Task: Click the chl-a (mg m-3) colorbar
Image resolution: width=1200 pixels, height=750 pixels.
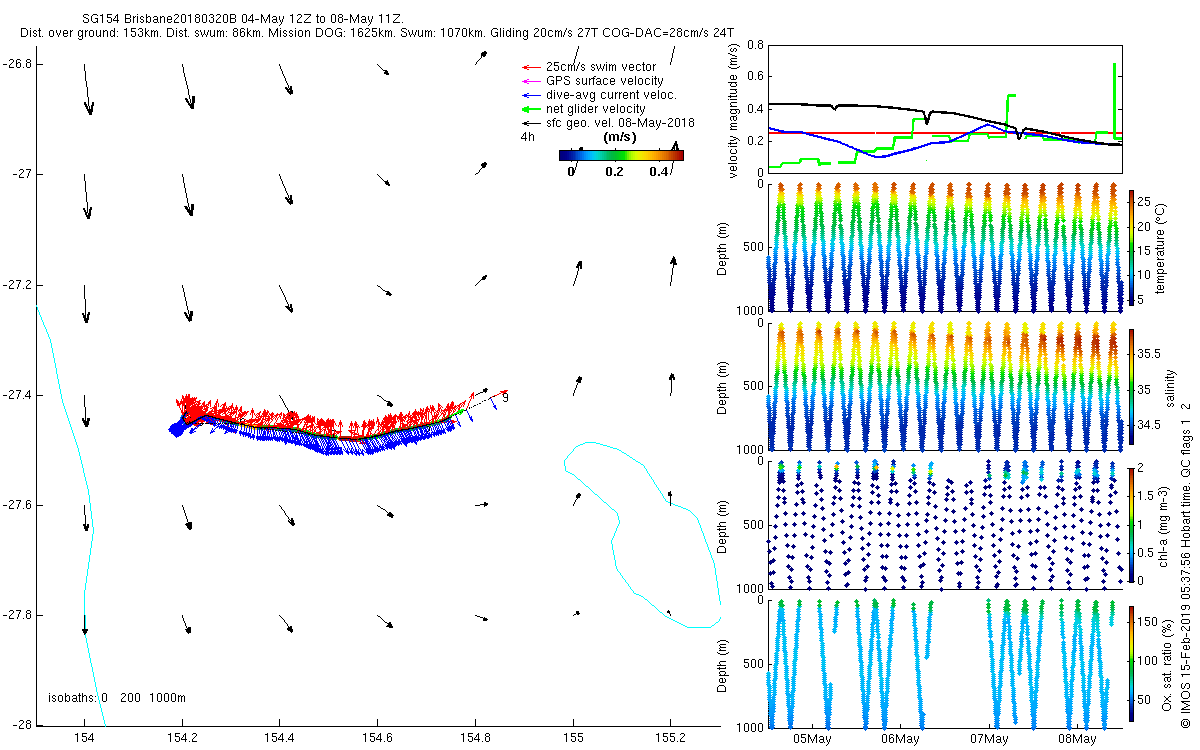Action: [x=1131, y=524]
